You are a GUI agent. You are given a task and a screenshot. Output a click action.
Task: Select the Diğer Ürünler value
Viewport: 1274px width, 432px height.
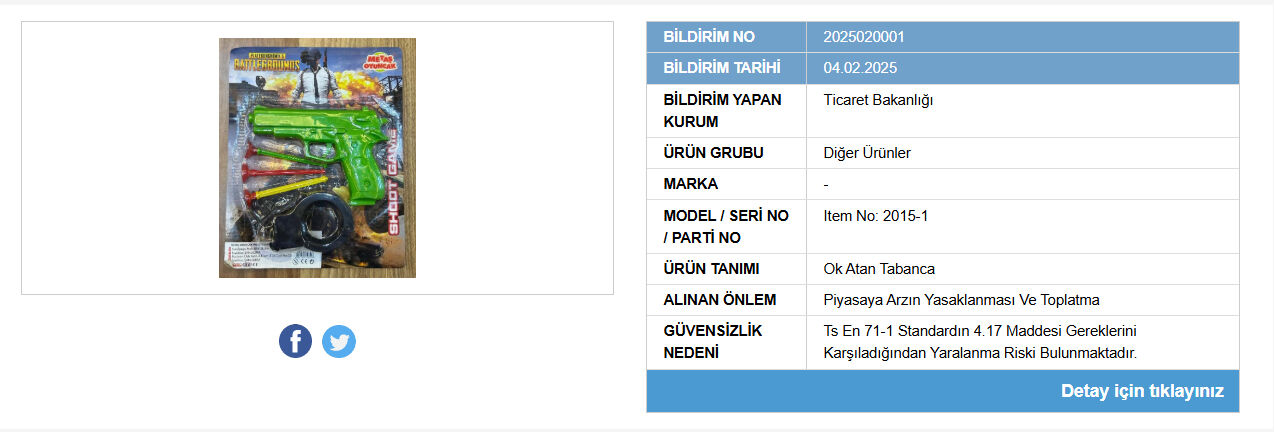pos(867,153)
